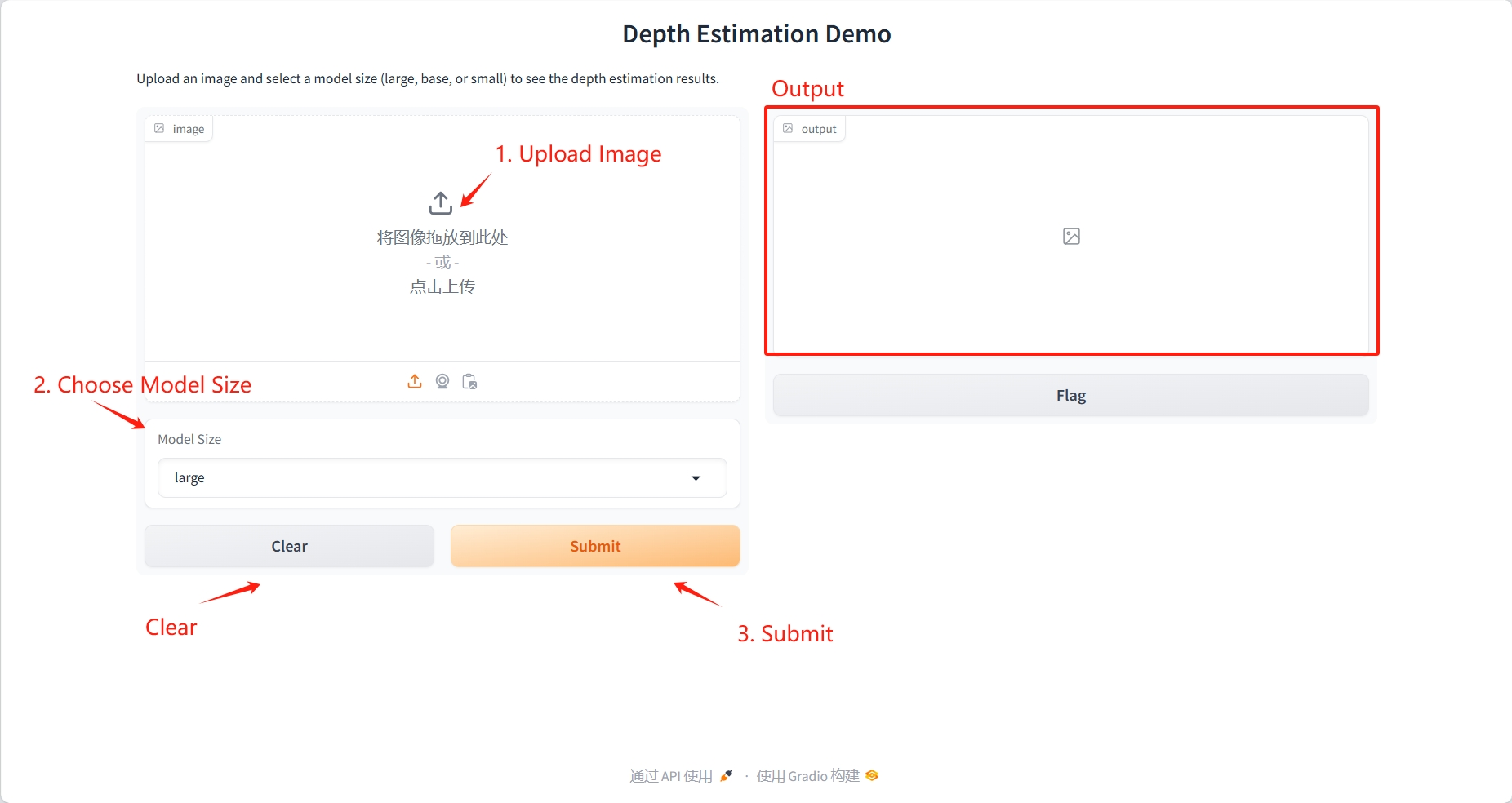Click the API rocket icon in footer
This screenshot has width=1512, height=803.
(726, 775)
